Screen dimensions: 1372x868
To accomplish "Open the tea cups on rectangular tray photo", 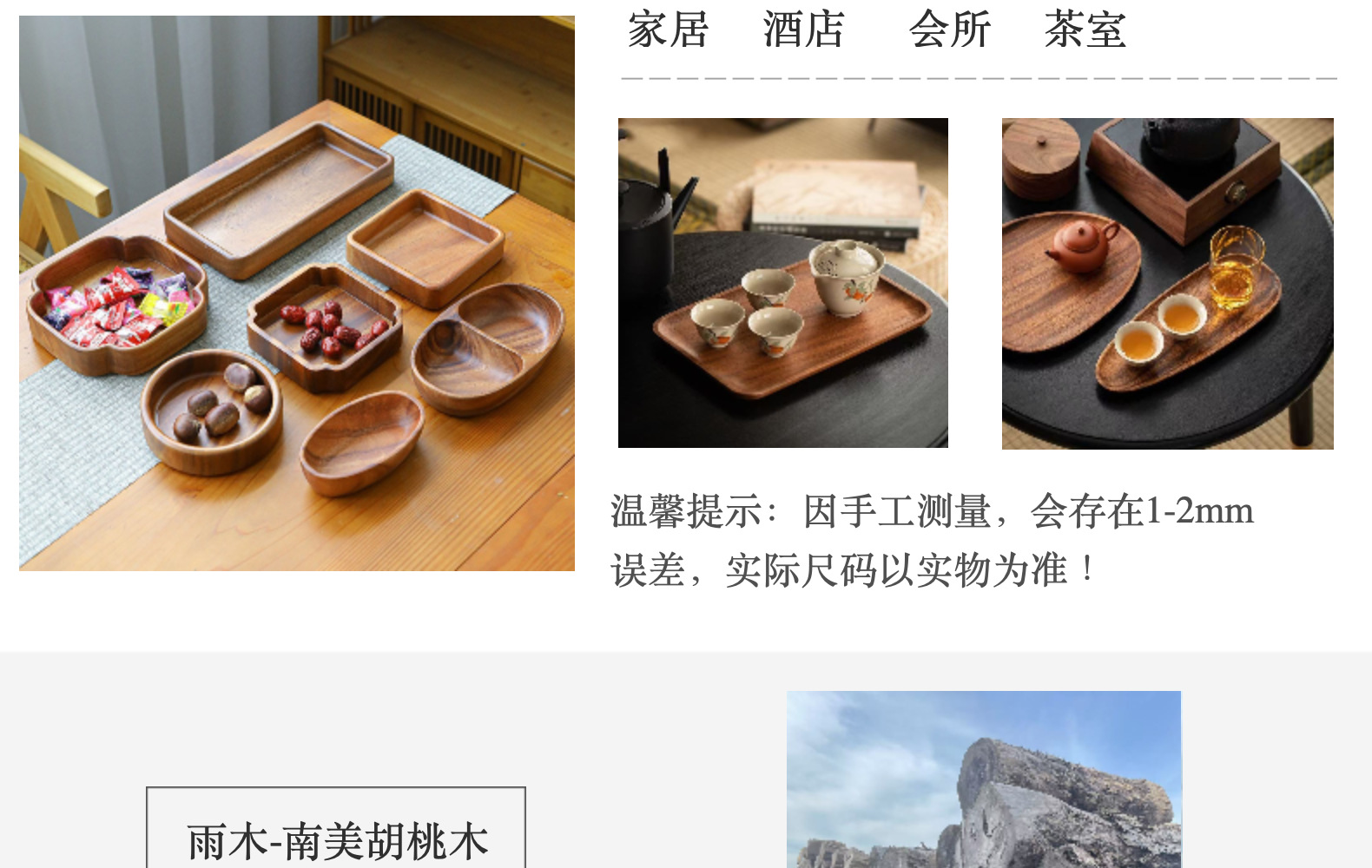I will (783, 283).
